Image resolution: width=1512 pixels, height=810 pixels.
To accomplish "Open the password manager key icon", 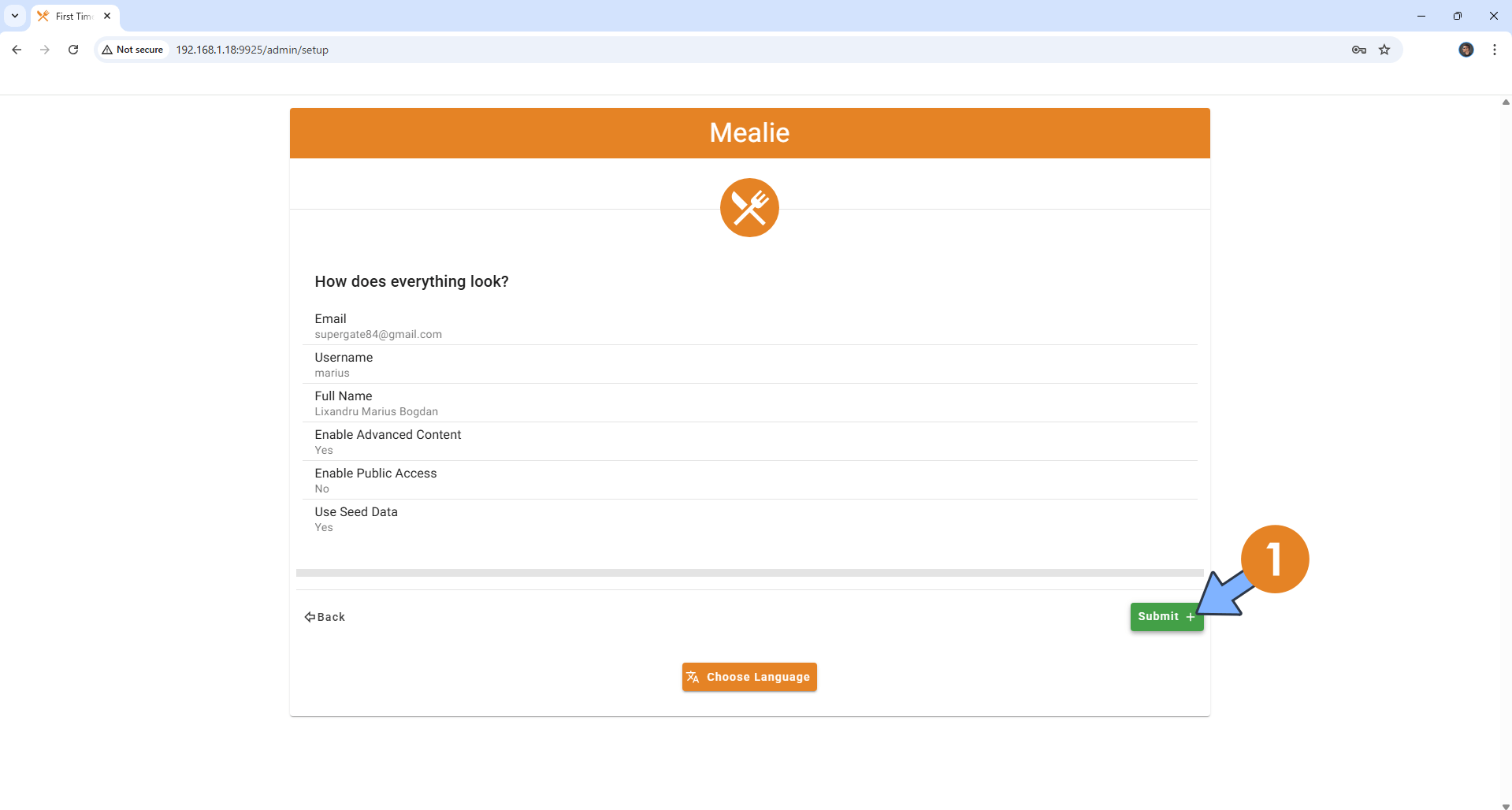I will click(x=1359, y=50).
